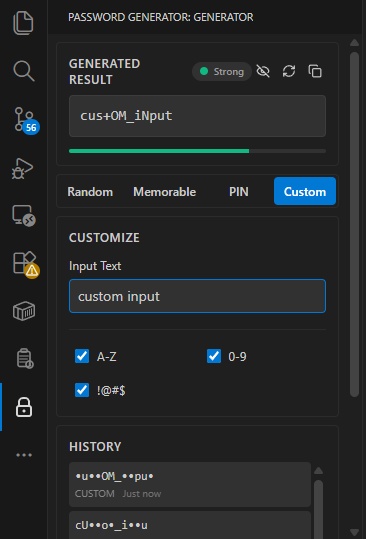Uncheck the 0-9 checkbox
The height and width of the screenshot is (539, 366).
click(x=214, y=356)
